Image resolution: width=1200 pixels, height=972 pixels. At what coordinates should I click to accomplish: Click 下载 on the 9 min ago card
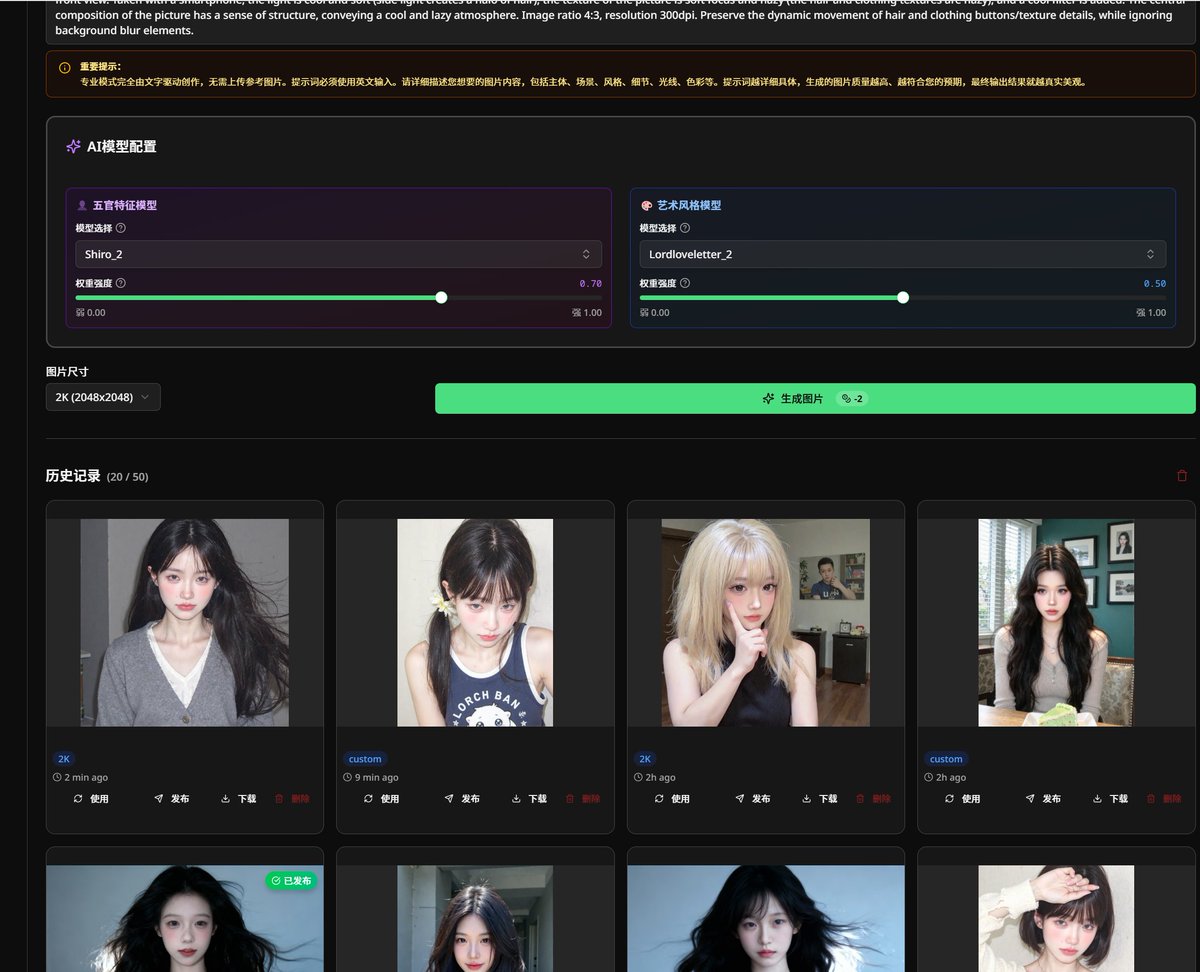pyautogui.click(x=529, y=799)
